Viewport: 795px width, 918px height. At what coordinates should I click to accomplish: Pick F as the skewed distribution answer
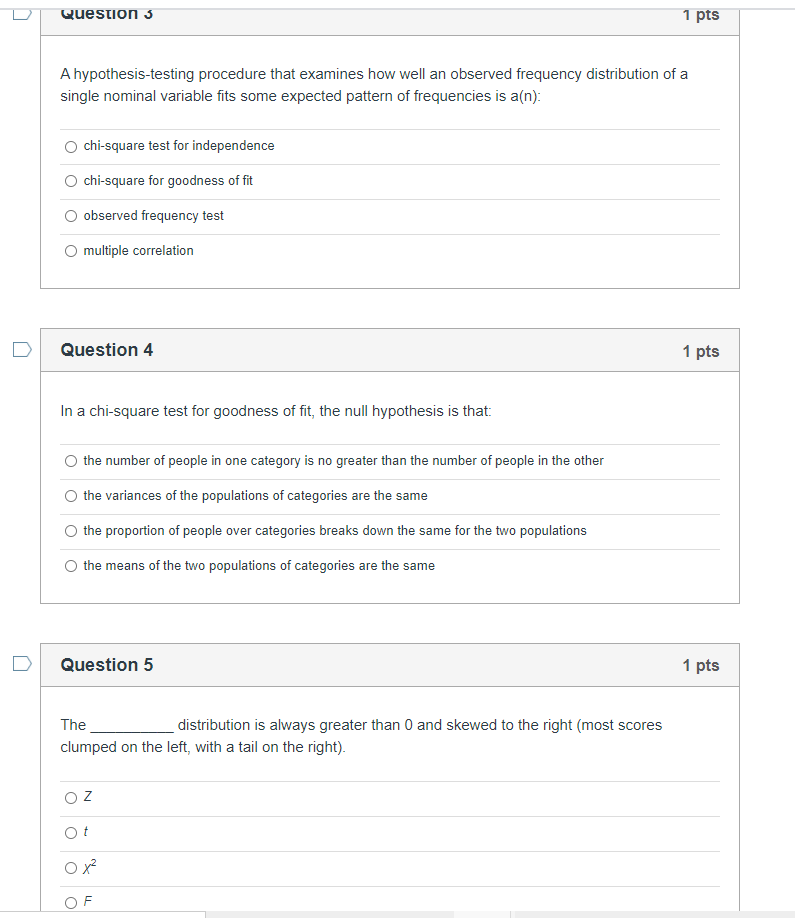pos(71,902)
